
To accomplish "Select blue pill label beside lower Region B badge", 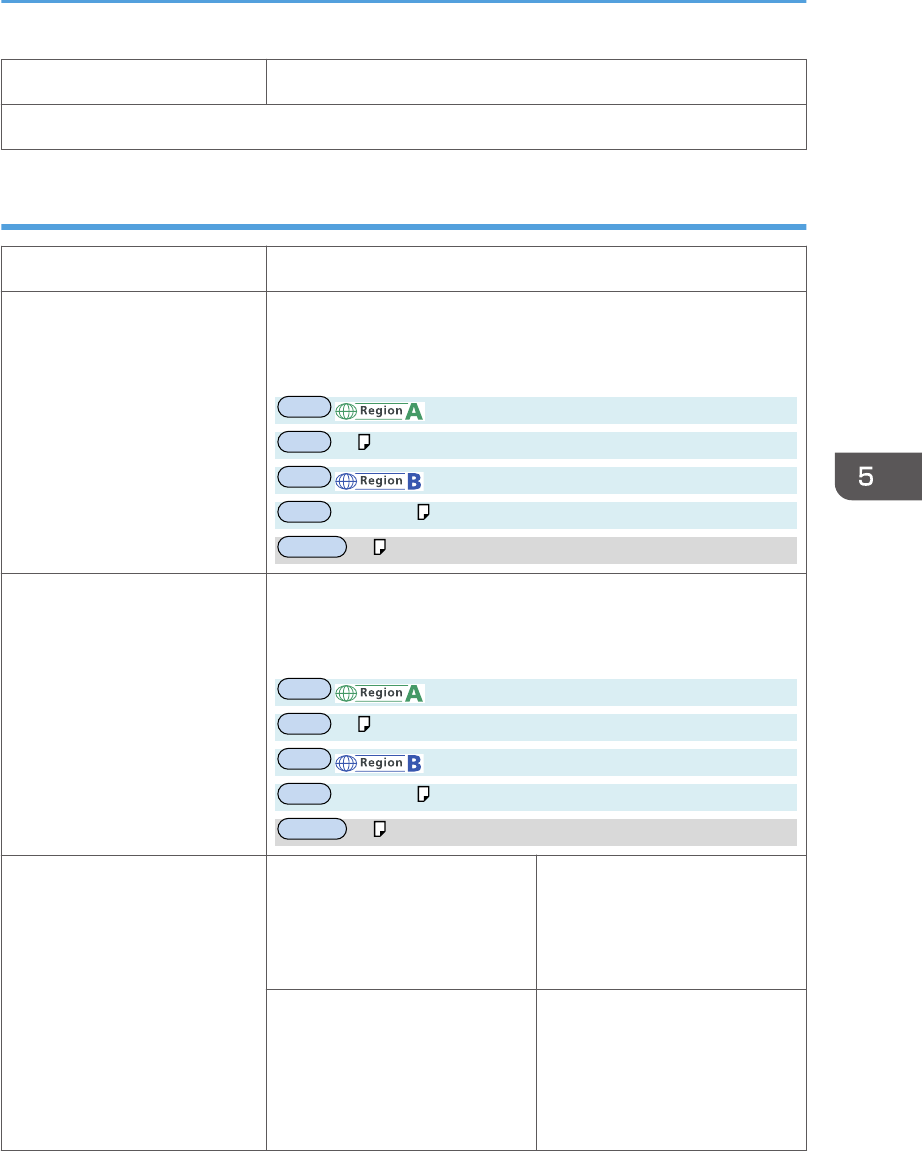I will coord(304,759).
